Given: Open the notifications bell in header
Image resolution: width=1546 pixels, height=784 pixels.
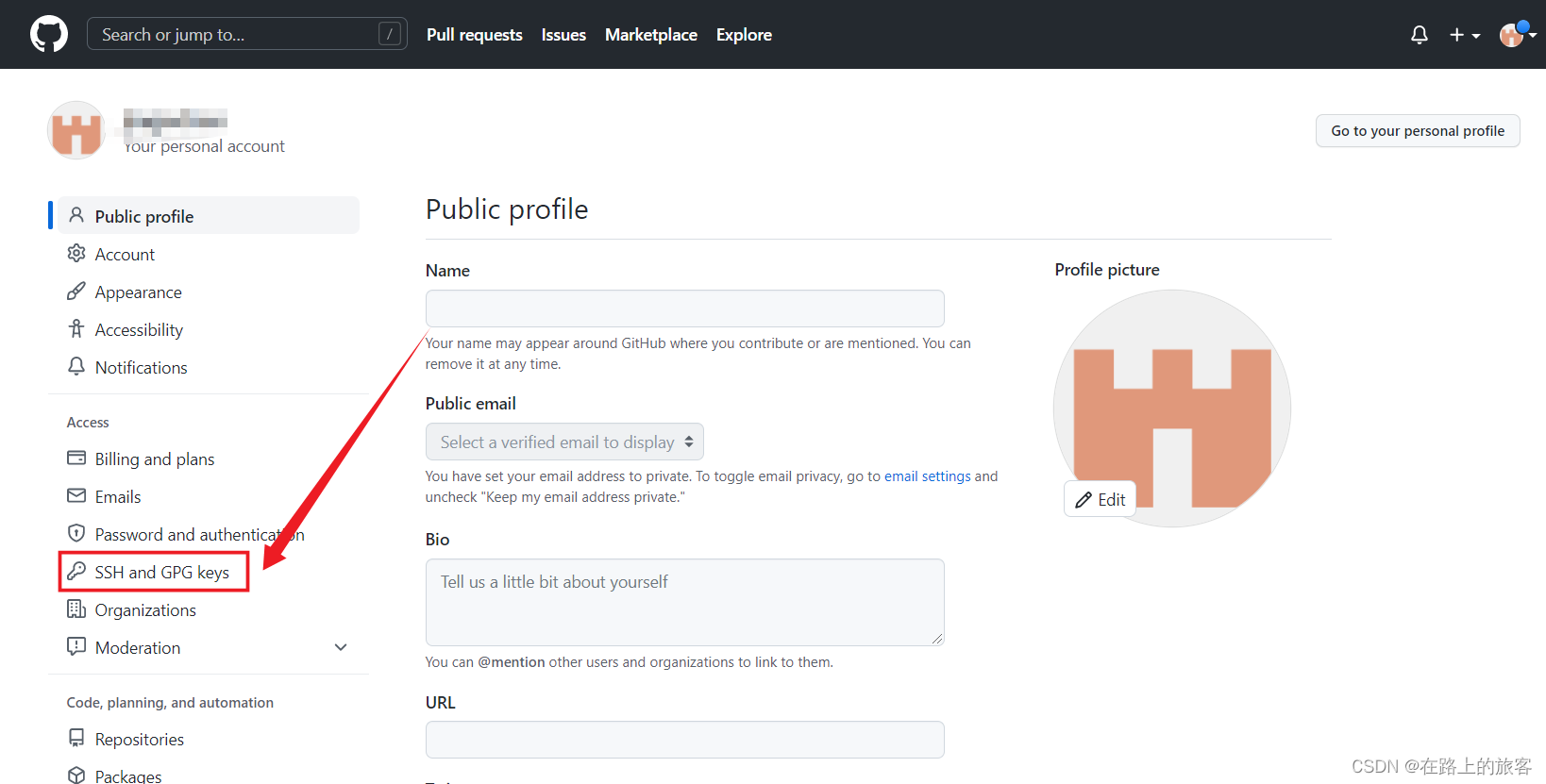Looking at the screenshot, I should click(x=1420, y=35).
